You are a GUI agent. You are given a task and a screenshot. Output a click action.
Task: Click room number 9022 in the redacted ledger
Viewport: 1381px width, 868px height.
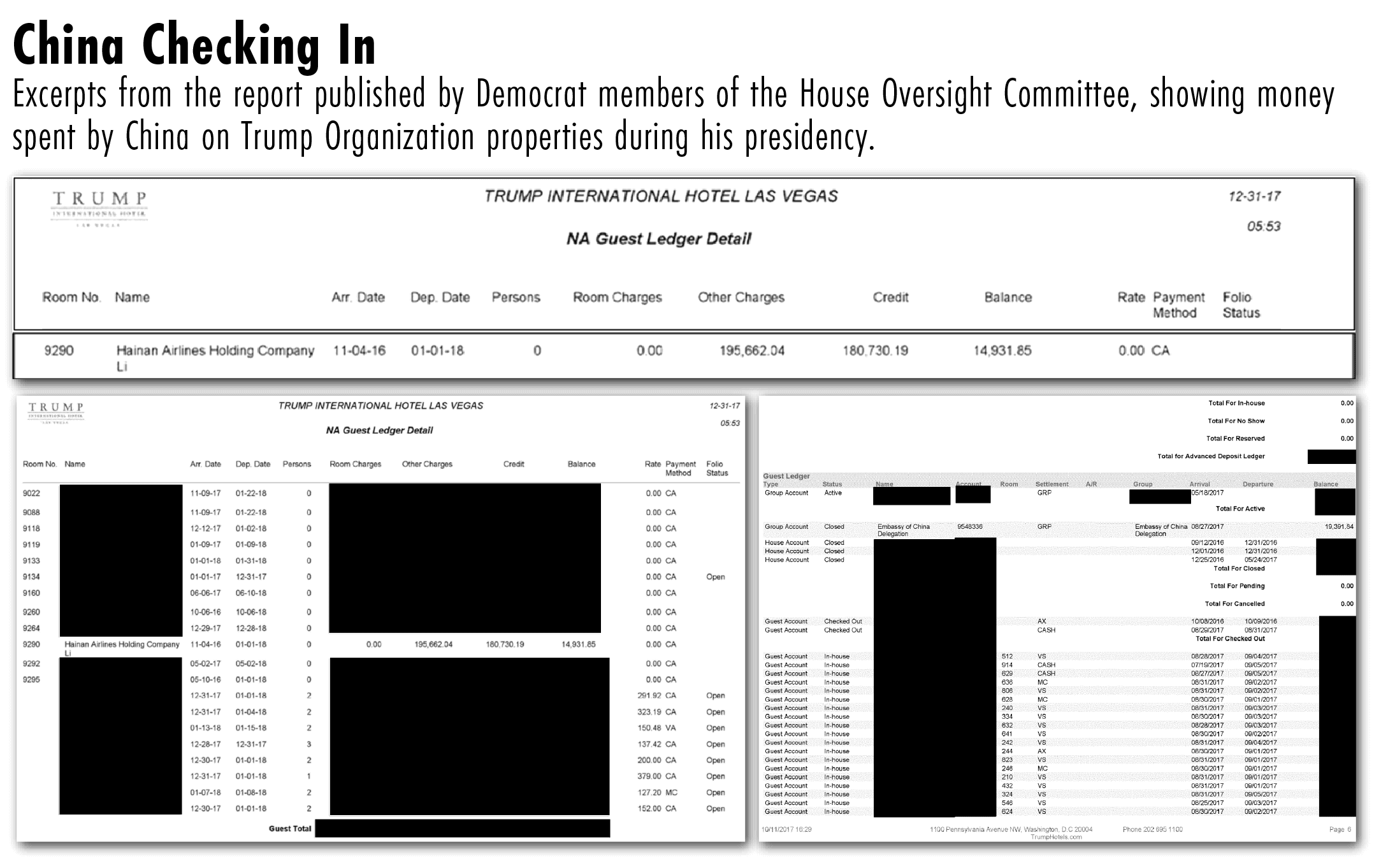(31, 493)
